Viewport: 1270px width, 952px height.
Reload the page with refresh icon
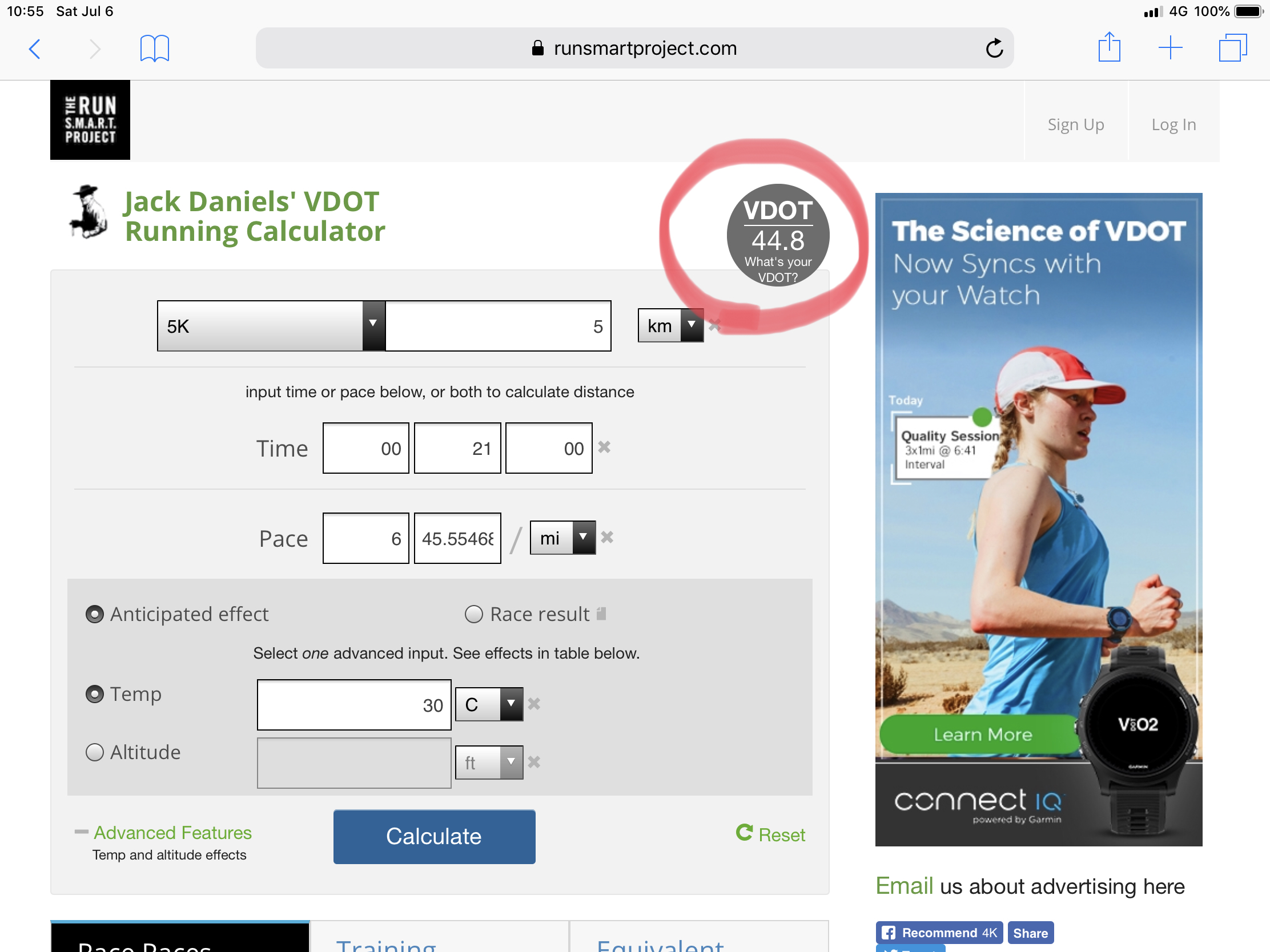994,48
